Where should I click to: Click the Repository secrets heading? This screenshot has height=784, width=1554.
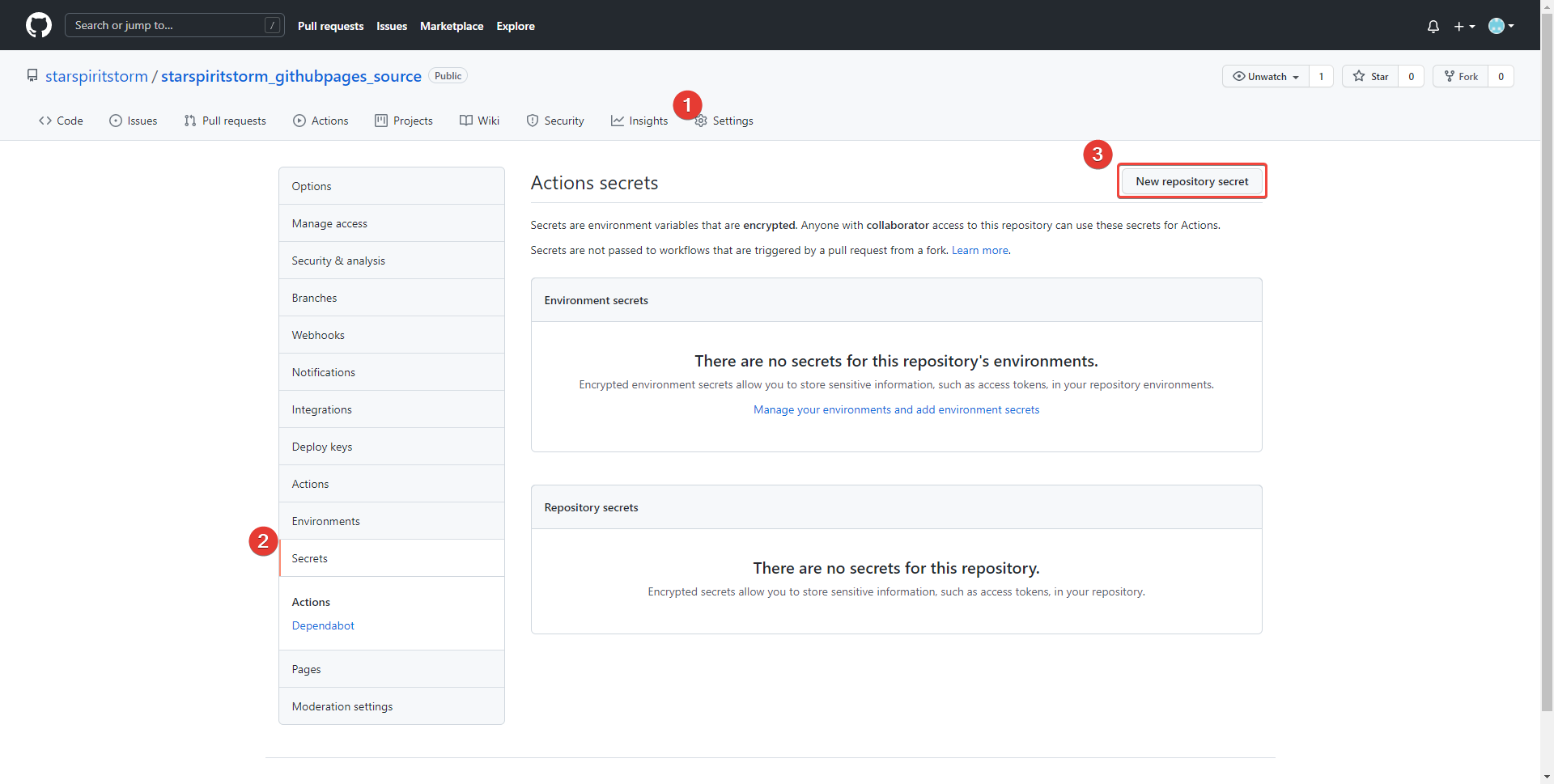coord(591,507)
